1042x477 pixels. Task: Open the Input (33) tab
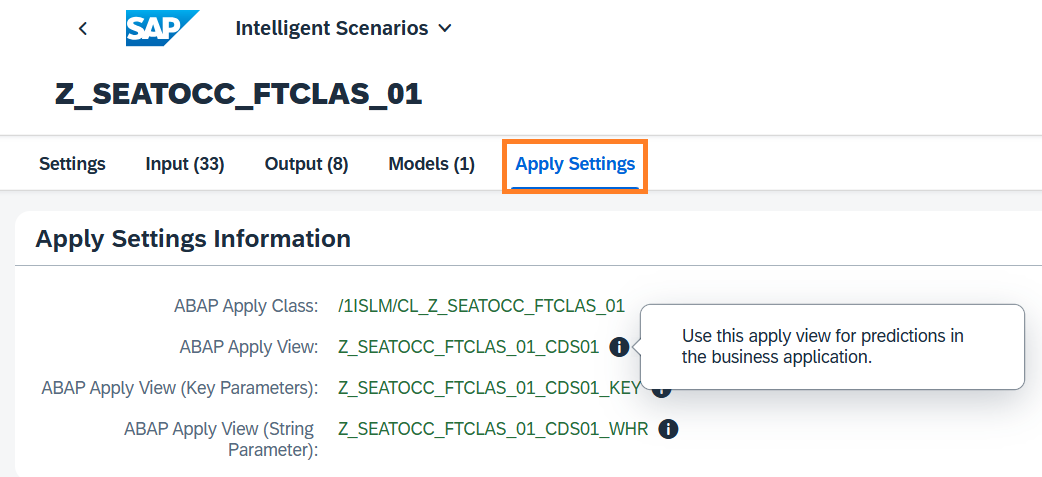coord(184,164)
